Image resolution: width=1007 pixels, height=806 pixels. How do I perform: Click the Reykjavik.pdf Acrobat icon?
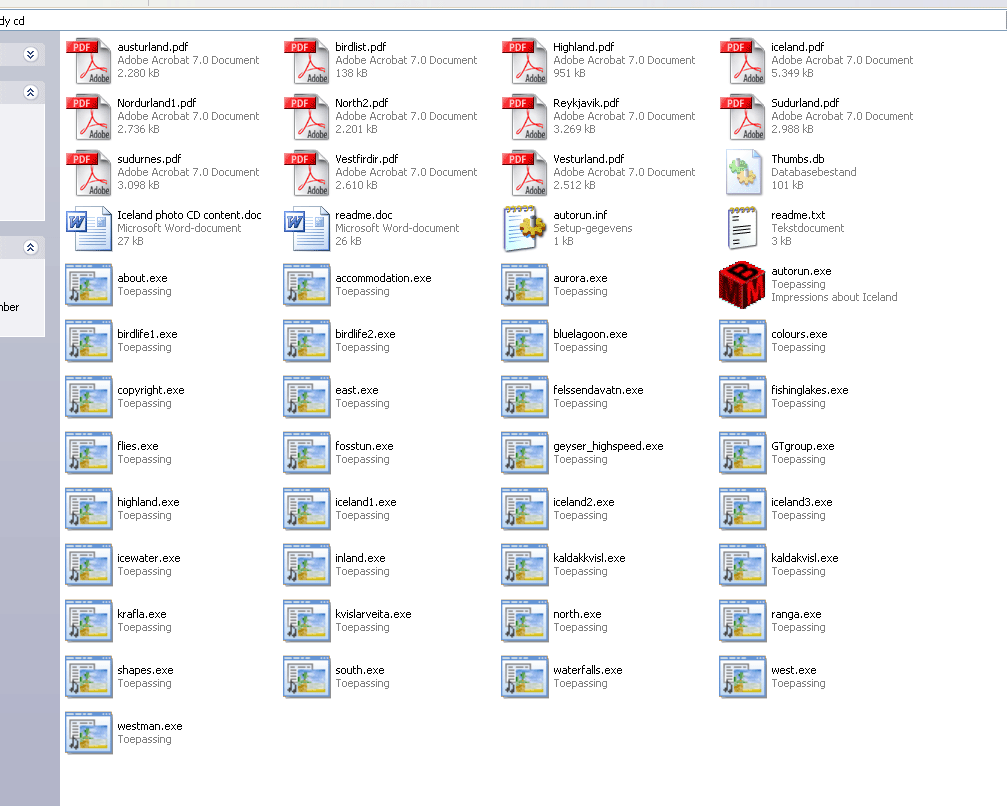pyautogui.click(x=524, y=118)
